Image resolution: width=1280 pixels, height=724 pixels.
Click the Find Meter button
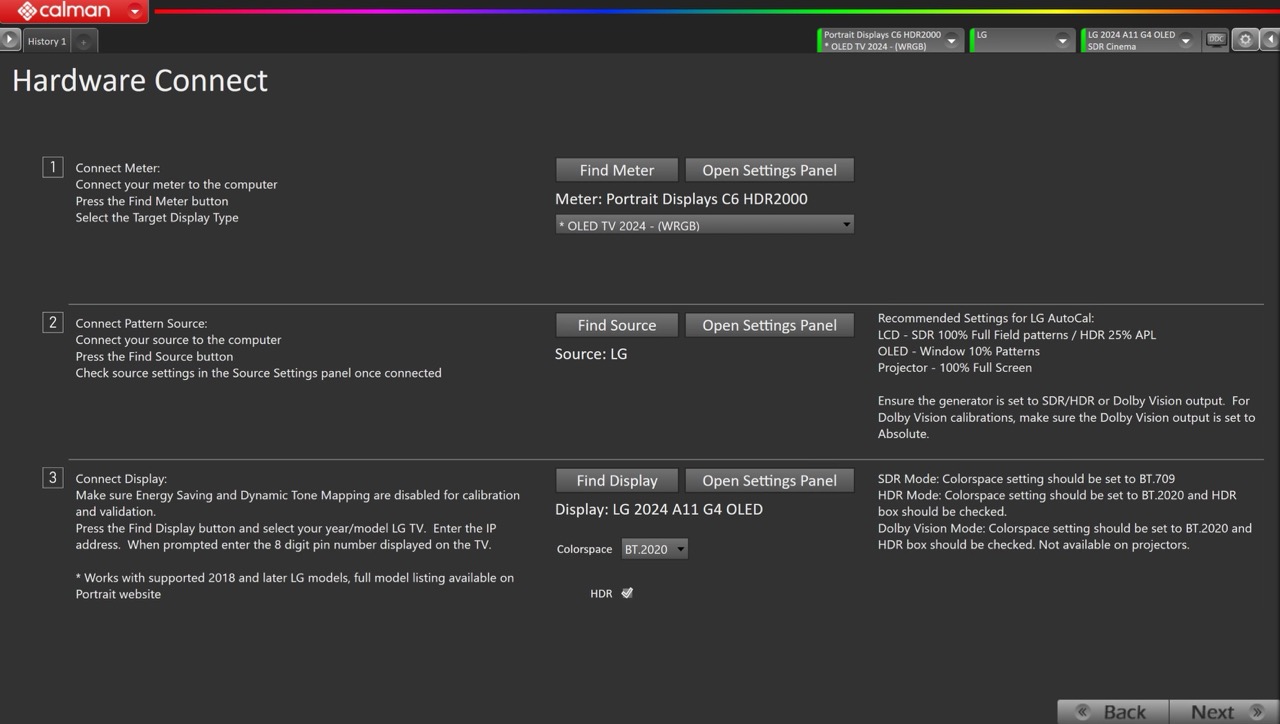pyautogui.click(x=617, y=170)
